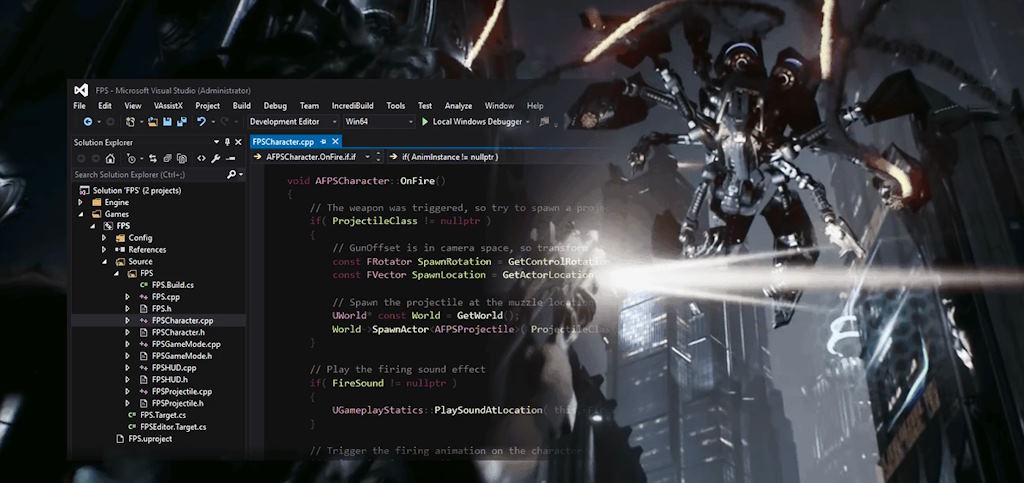Open the Debug menu
Image resolution: width=1024 pixels, height=483 pixels.
click(x=275, y=106)
